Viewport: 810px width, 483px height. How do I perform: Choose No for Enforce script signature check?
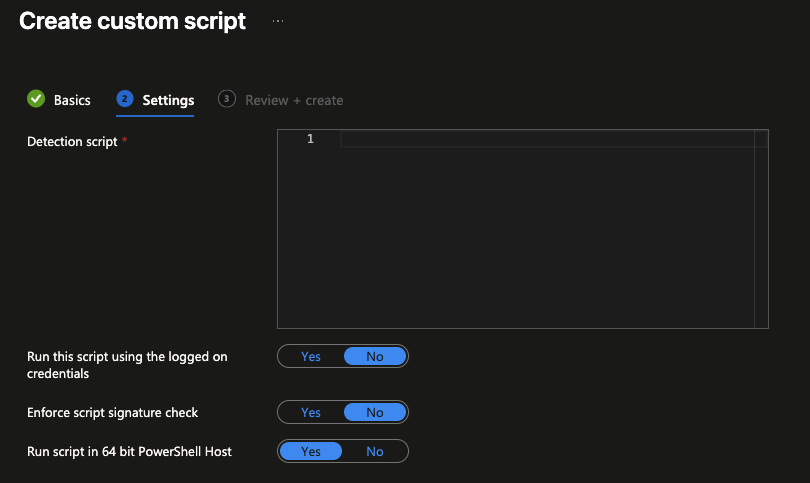(x=375, y=412)
